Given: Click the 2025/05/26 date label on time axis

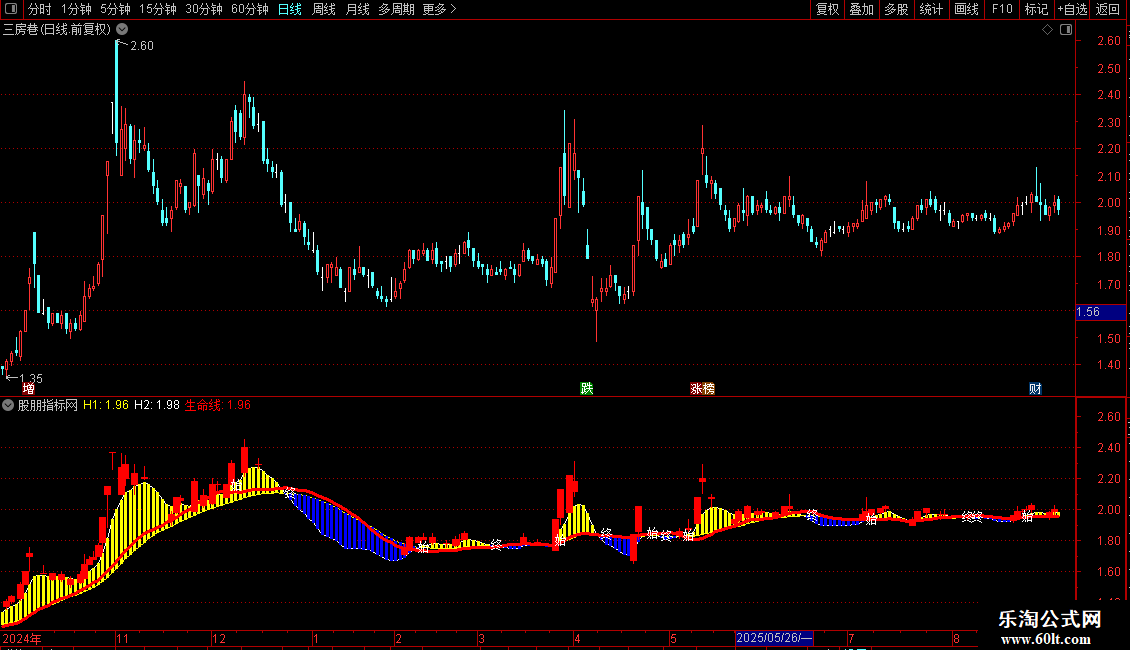Looking at the screenshot, I should pos(774,638).
